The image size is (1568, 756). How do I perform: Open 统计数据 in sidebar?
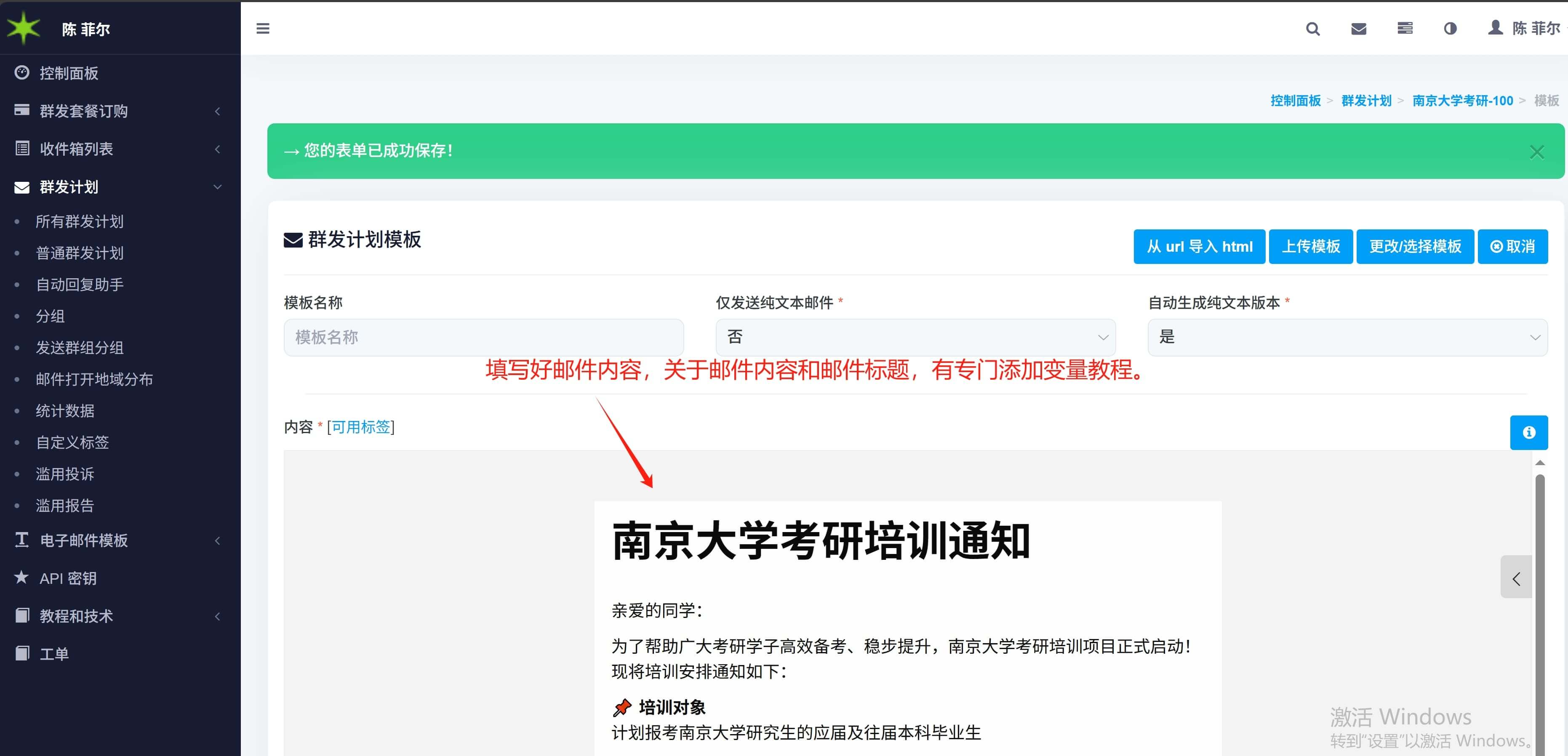(65, 411)
